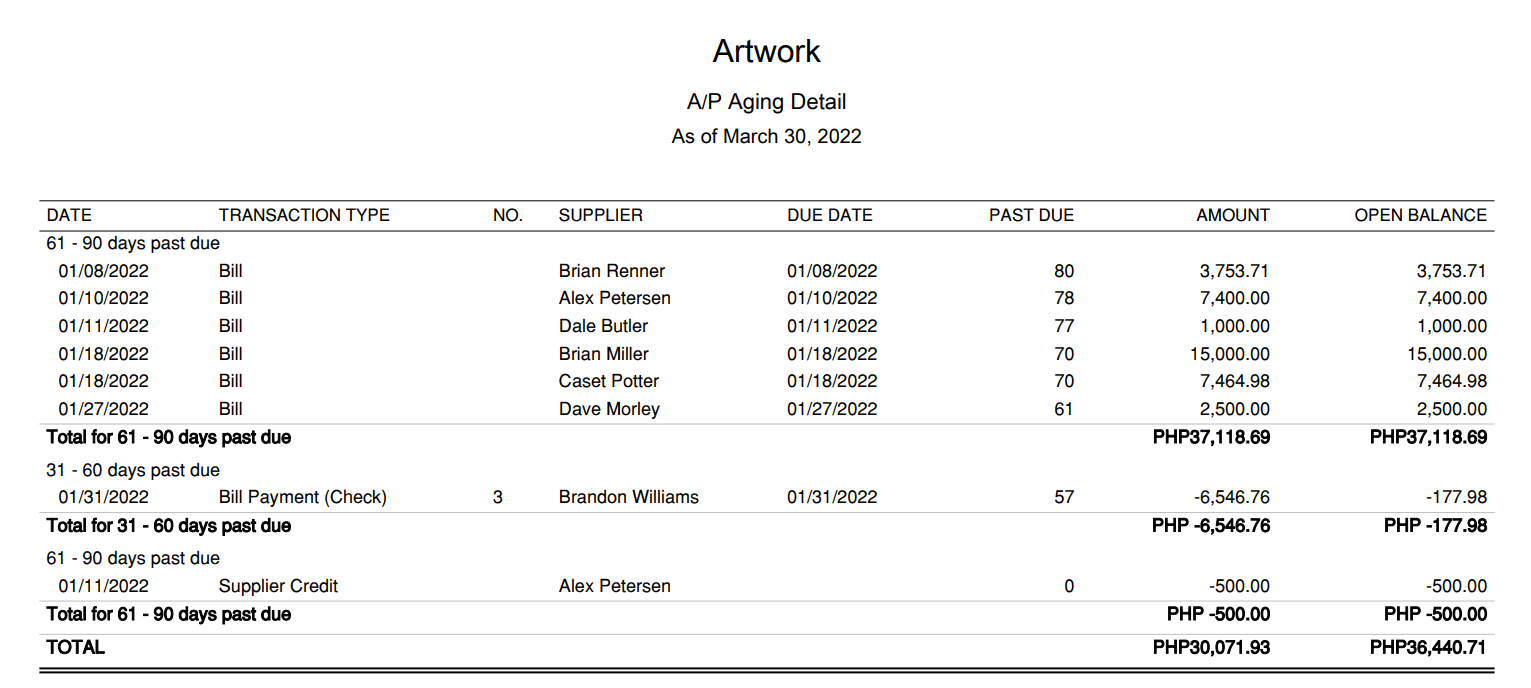The height and width of the screenshot is (688, 1531).
Task: Click the TRANSACTION TYPE column header
Action: (x=304, y=215)
